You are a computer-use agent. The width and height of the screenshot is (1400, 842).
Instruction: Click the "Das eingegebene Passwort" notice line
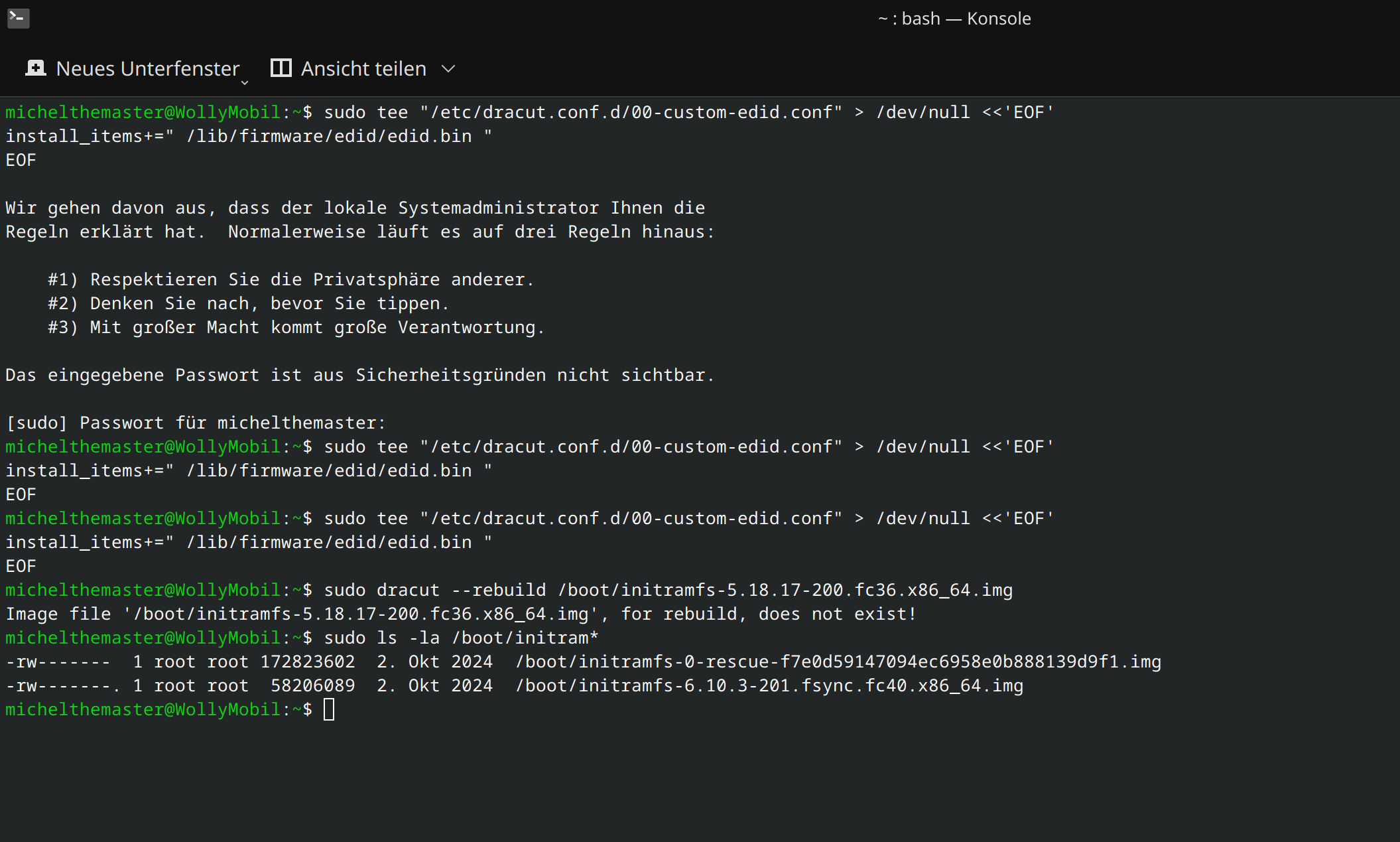click(359, 375)
